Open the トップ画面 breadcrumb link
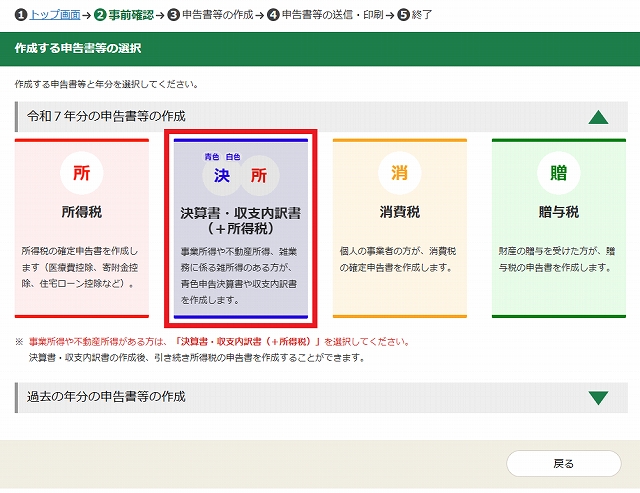The image size is (640, 493). tap(55, 15)
